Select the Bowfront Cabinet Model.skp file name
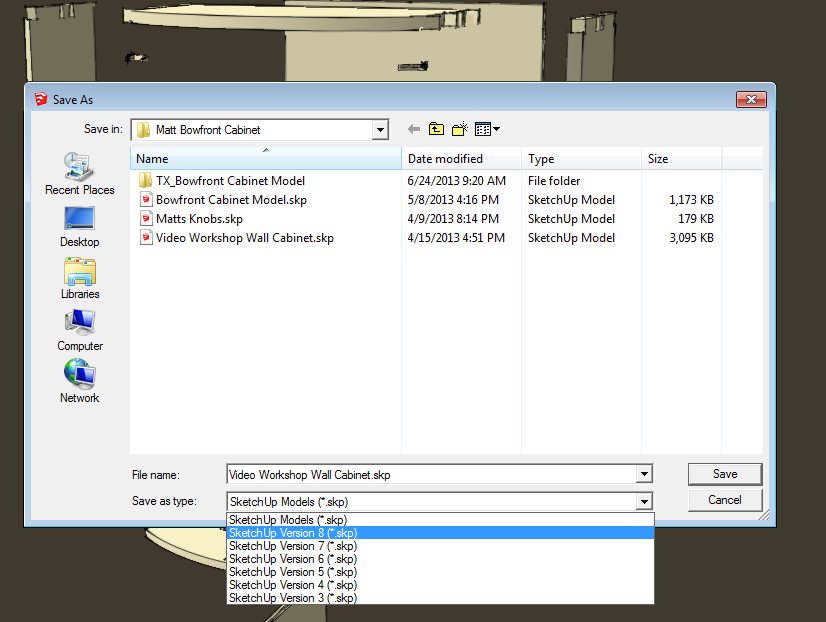The image size is (826, 622). click(x=231, y=200)
